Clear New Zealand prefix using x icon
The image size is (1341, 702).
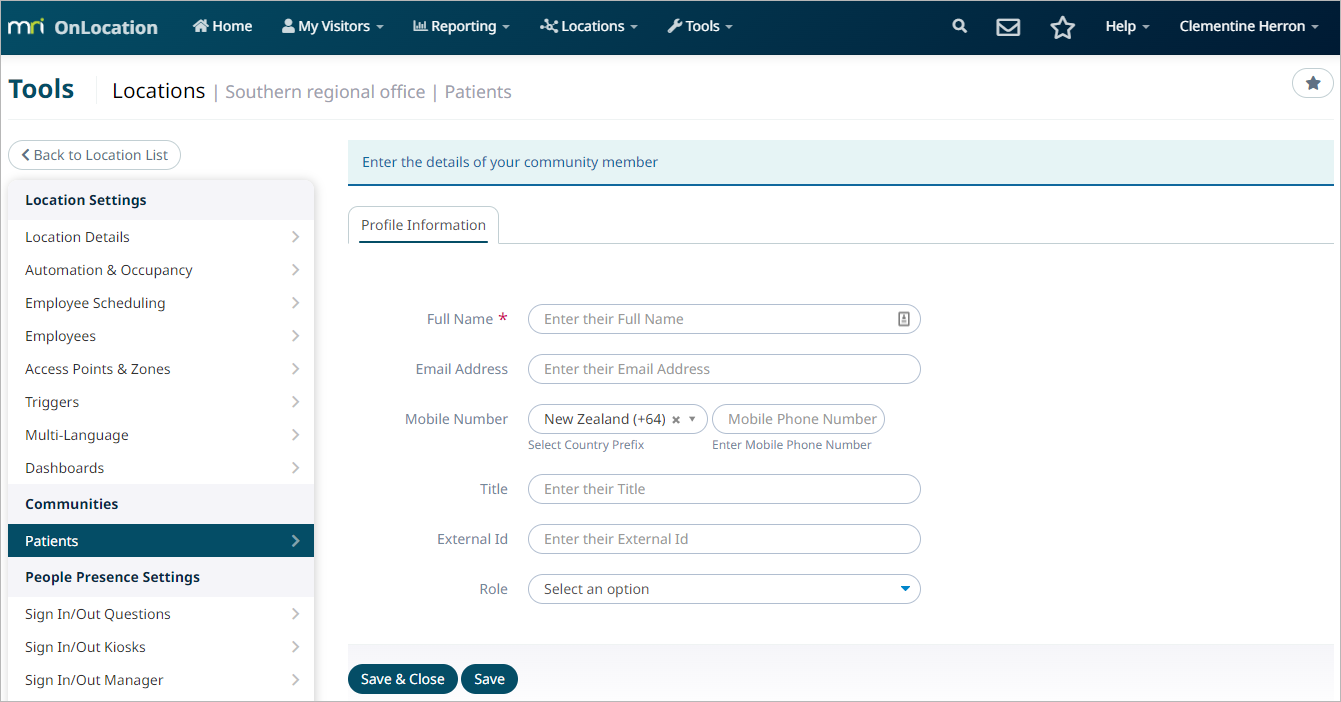(x=676, y=420)
